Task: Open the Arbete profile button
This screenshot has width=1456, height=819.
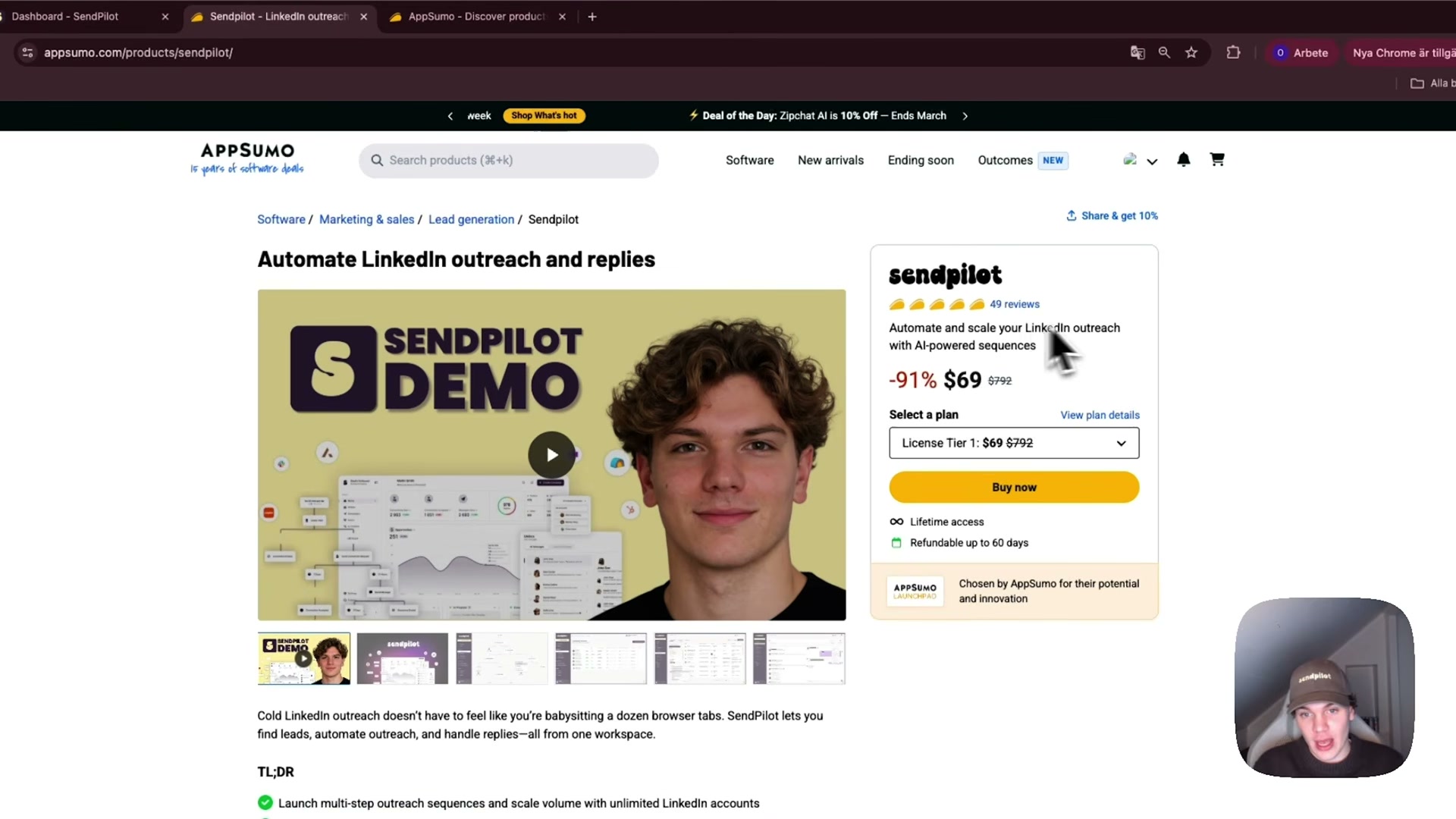Action: 1302,52
